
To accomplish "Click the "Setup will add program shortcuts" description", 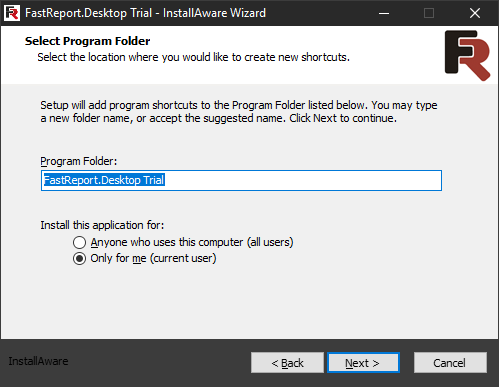I will (x=239, y=112).
